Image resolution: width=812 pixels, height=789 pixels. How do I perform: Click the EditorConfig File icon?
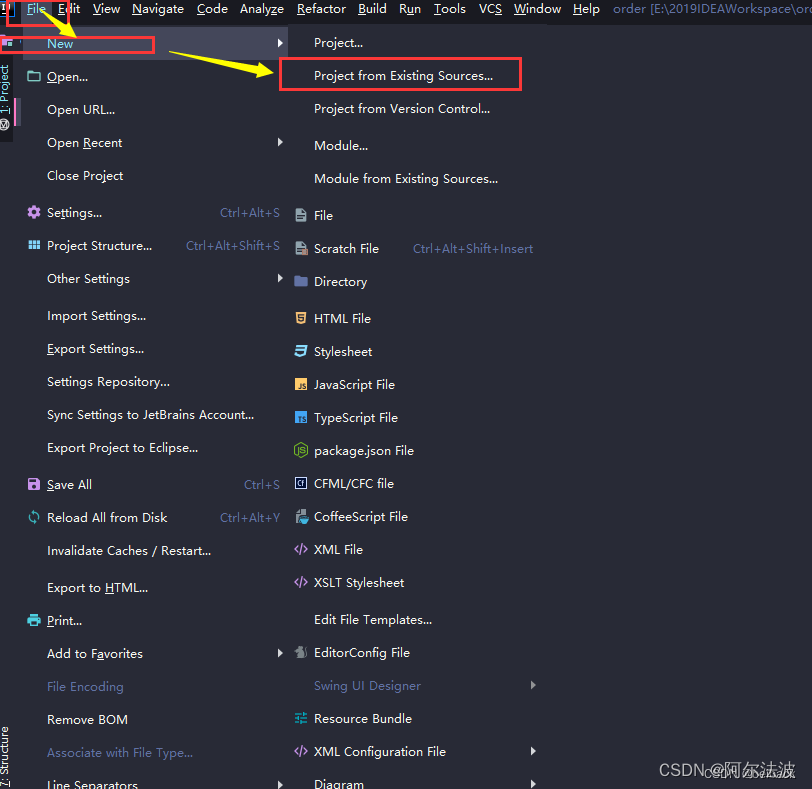(x=301, y=652)
